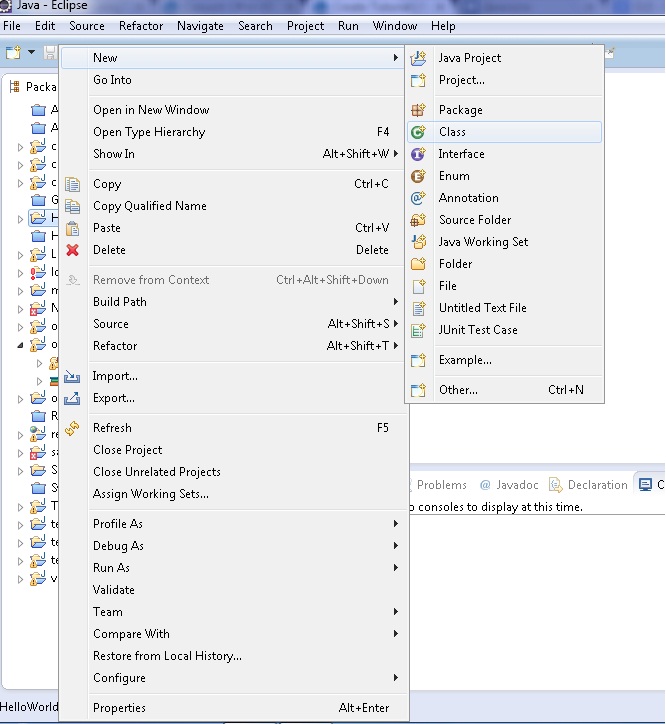
Task: Open the Run menu in menu bar
Action: [x=348, y=26]
